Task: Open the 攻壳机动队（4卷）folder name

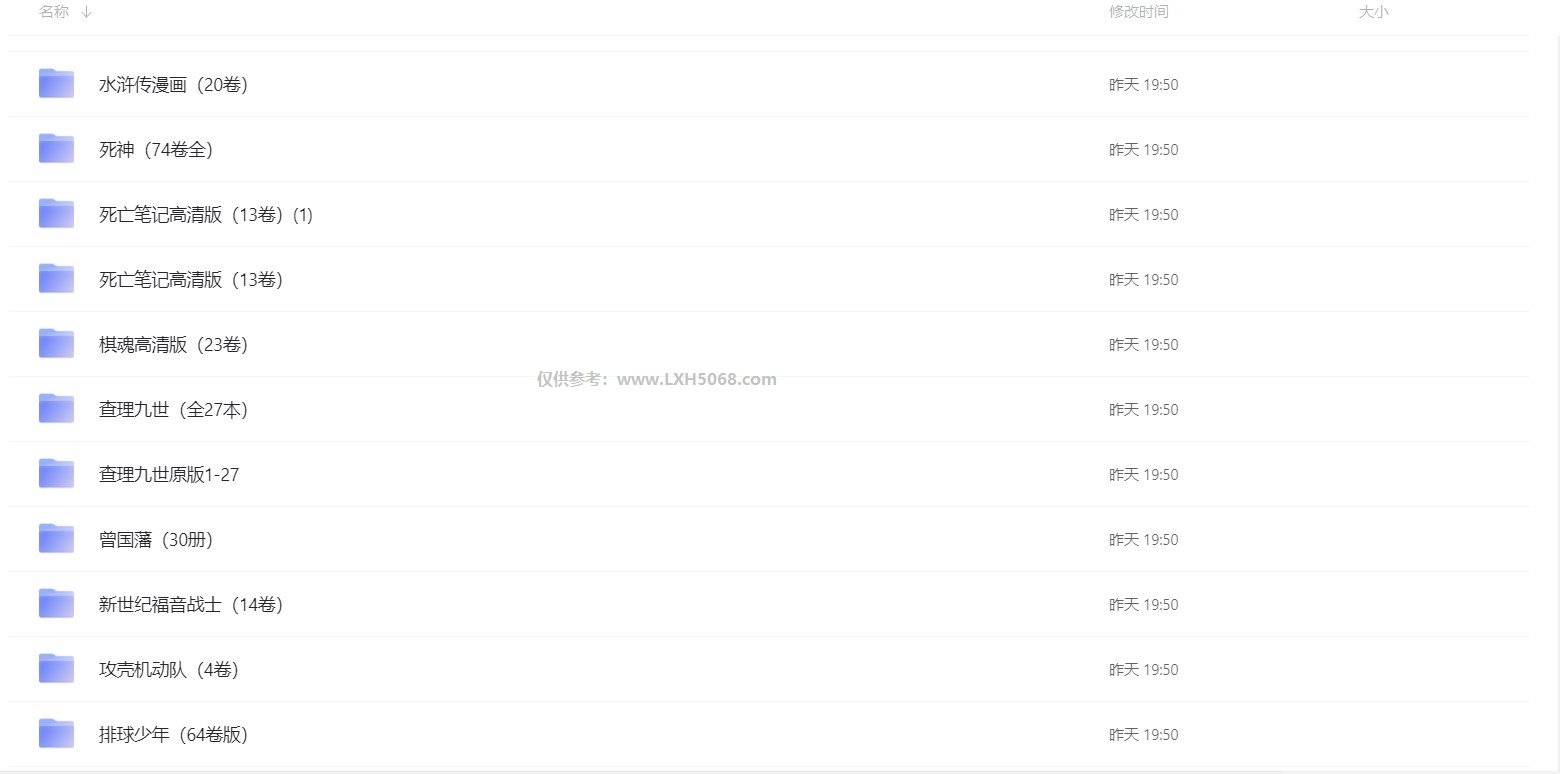Action: [x=169, y=670]
